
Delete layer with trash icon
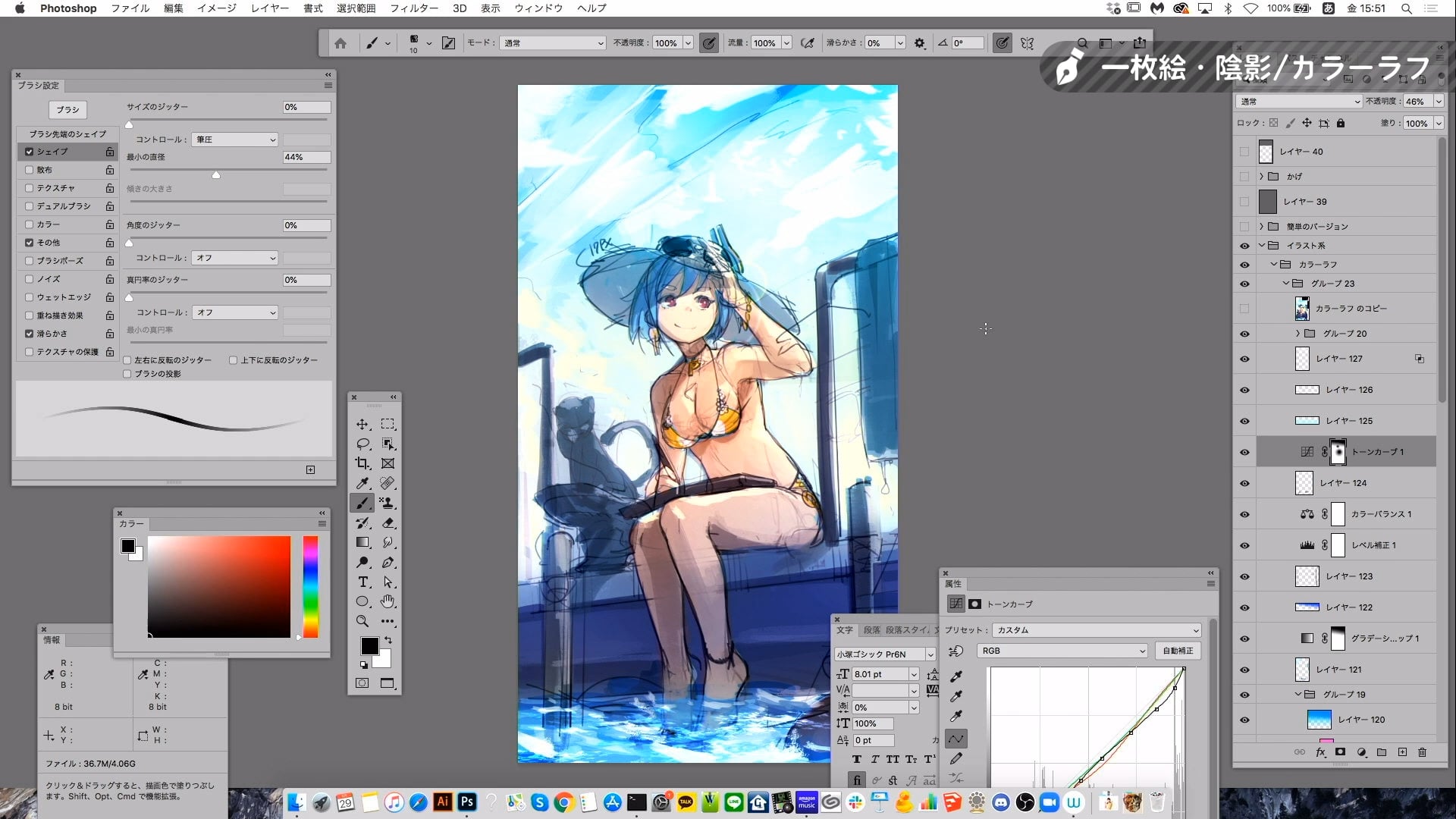[x=1422, y=752]
